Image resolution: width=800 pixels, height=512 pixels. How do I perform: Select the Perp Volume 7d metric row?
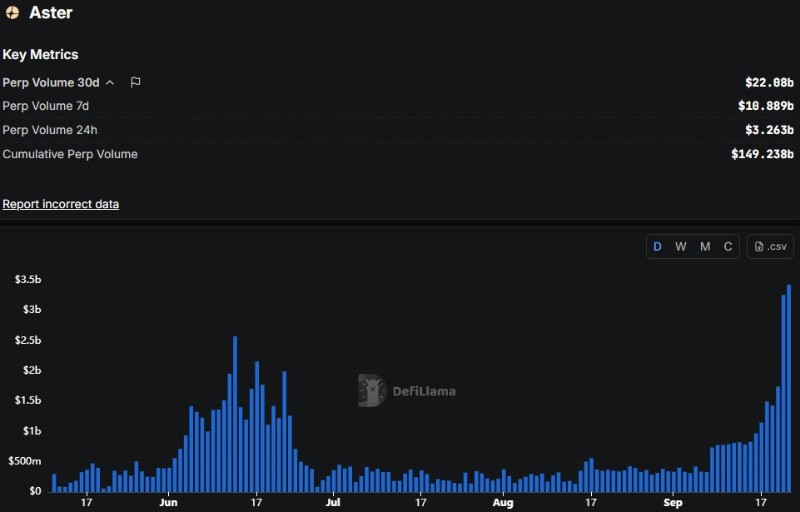(x=50, y=106)
